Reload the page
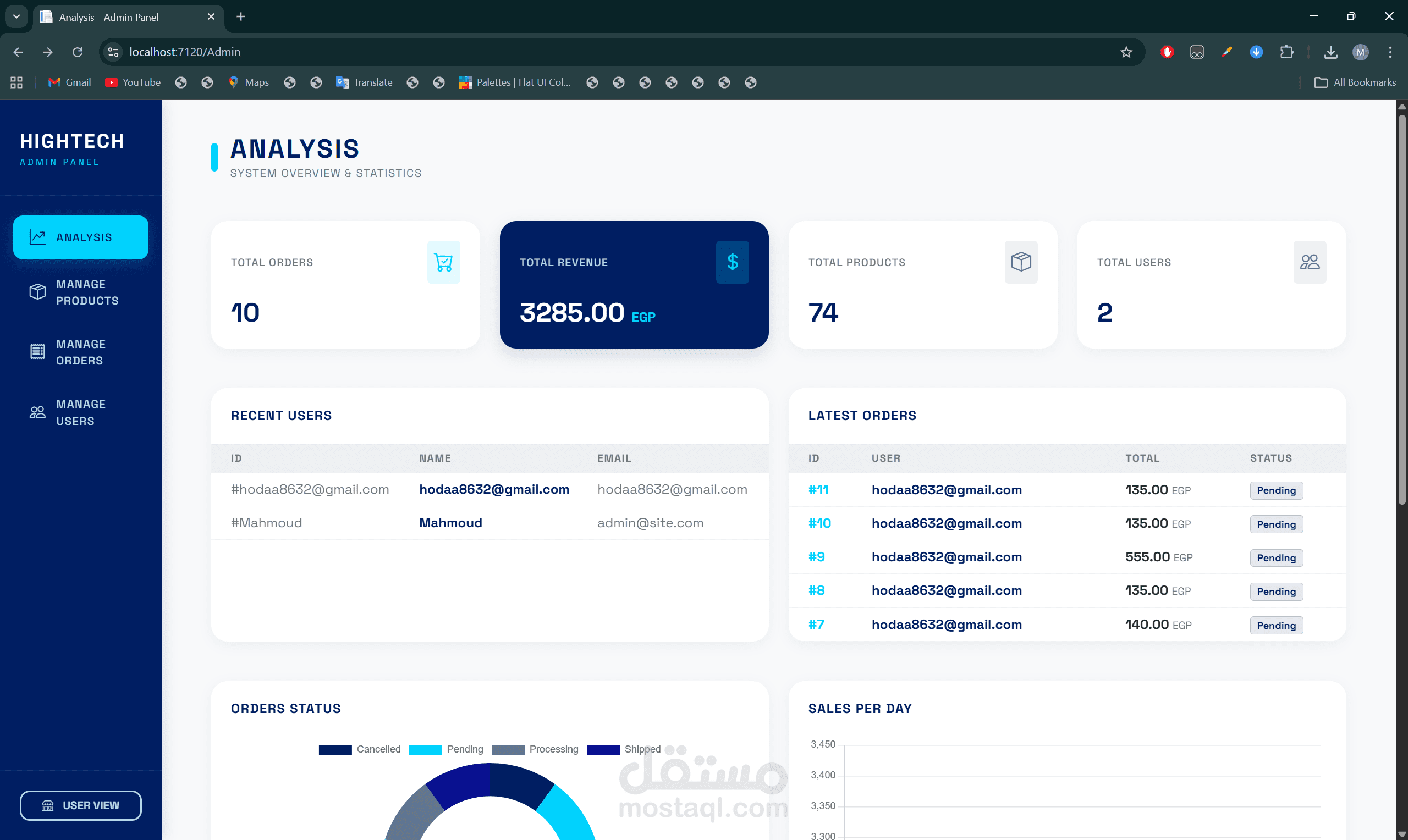Image resolution: width=1408 pixels, height=840 pixels. coord(78,52)
